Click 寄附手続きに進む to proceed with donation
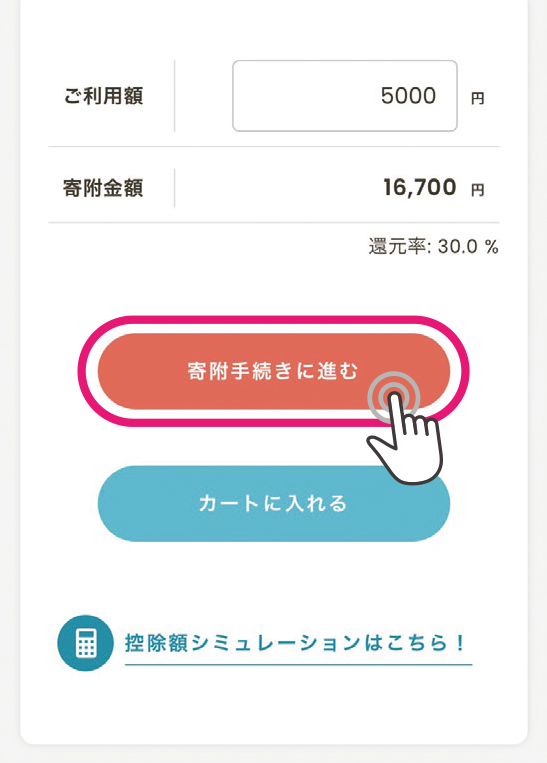Image resolution: width=547 pixels, height=763 pixels. 274,371
